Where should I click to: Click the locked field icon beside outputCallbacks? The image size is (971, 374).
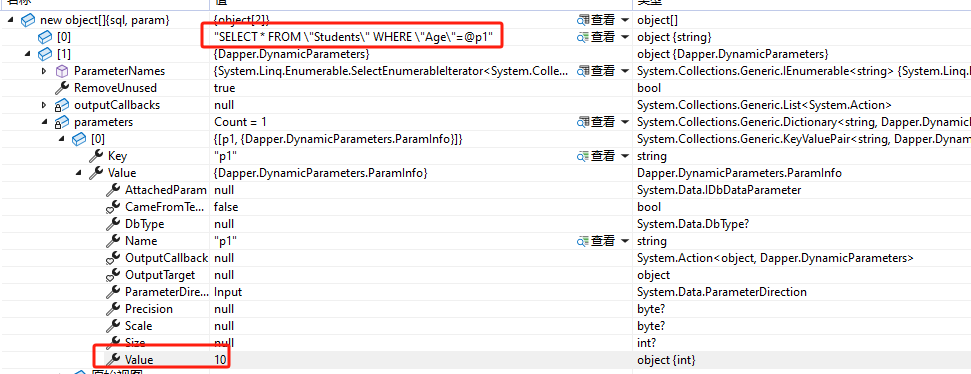(62, 105)
